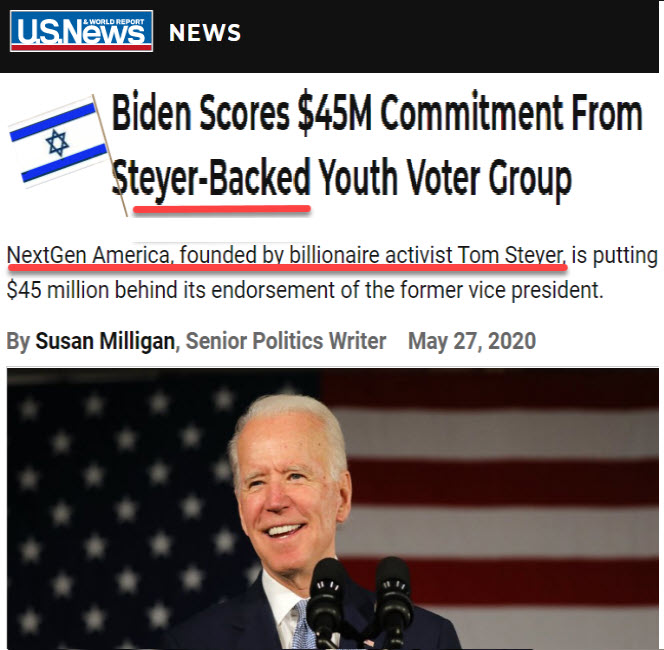Click the name 'Tom Steyer' in summary
Image resolution: width=664 pixels, height=650 pixels.
coord(512,255)
